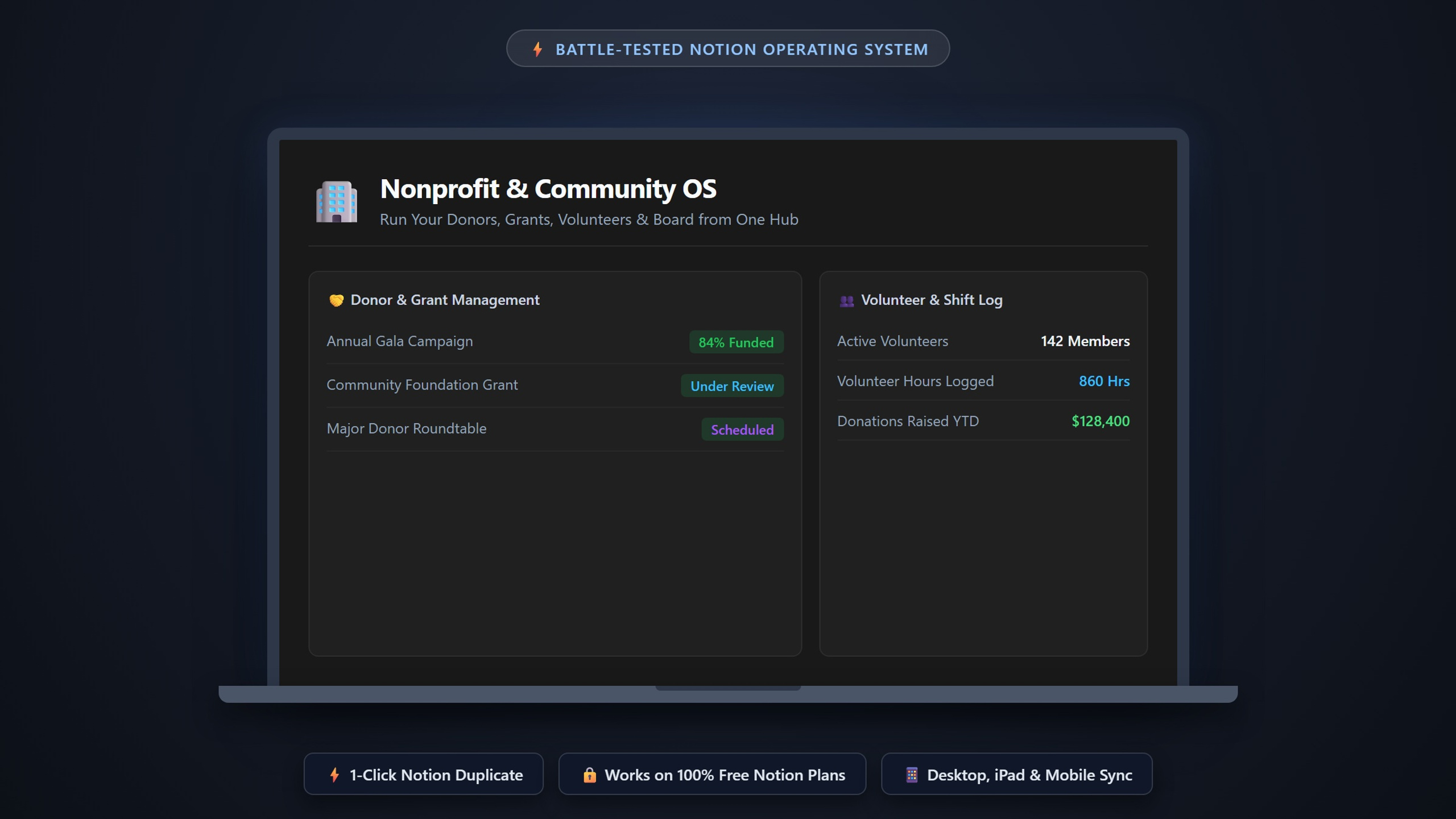This screenshot has height=819, width=1456.
Task: Click the device icon in Desktop, iPad & Mobile Sync
Action: point(912,775)
